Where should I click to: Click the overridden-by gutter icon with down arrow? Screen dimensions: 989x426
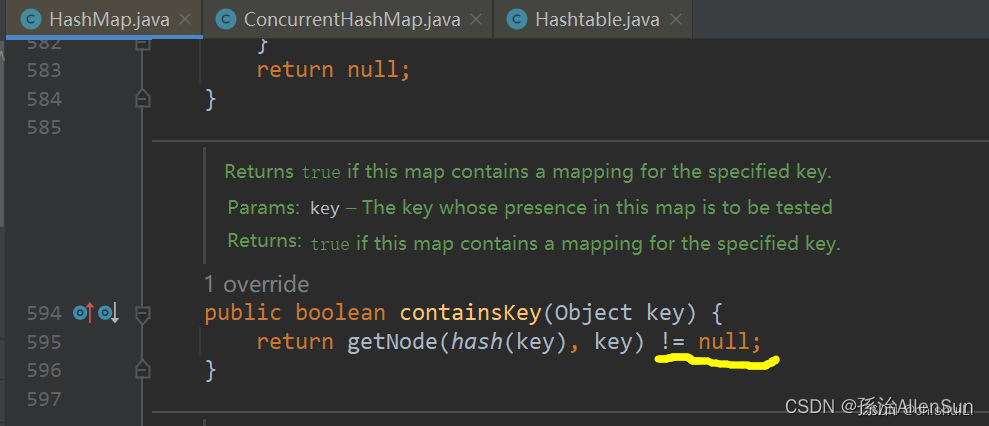click(x=108, y=312)
